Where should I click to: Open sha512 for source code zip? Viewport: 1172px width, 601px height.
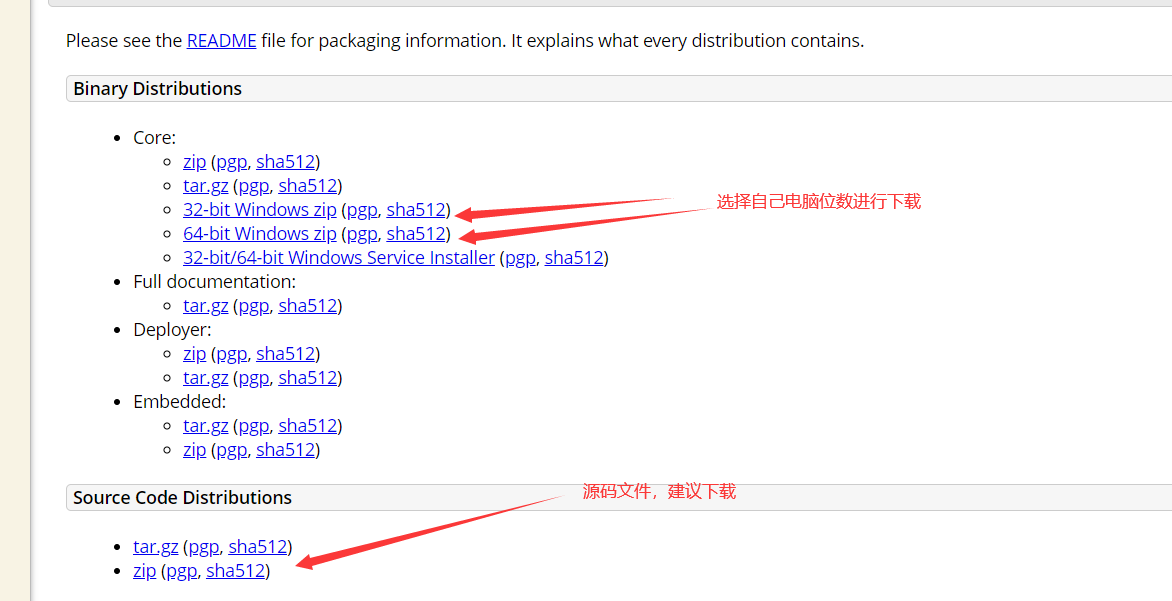[x=235, y=570]
